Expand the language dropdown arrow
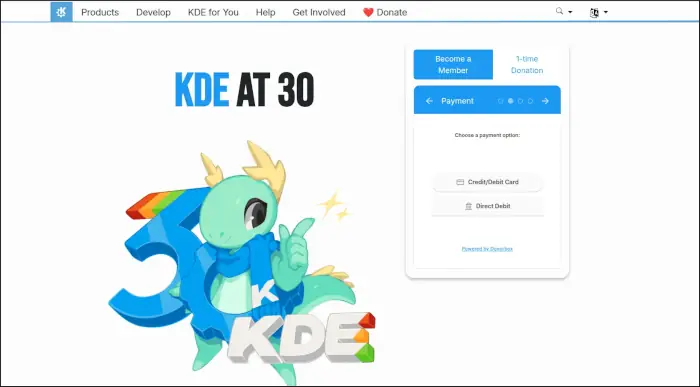This screenshot has width=700, height=387. [x=606, y=12]
